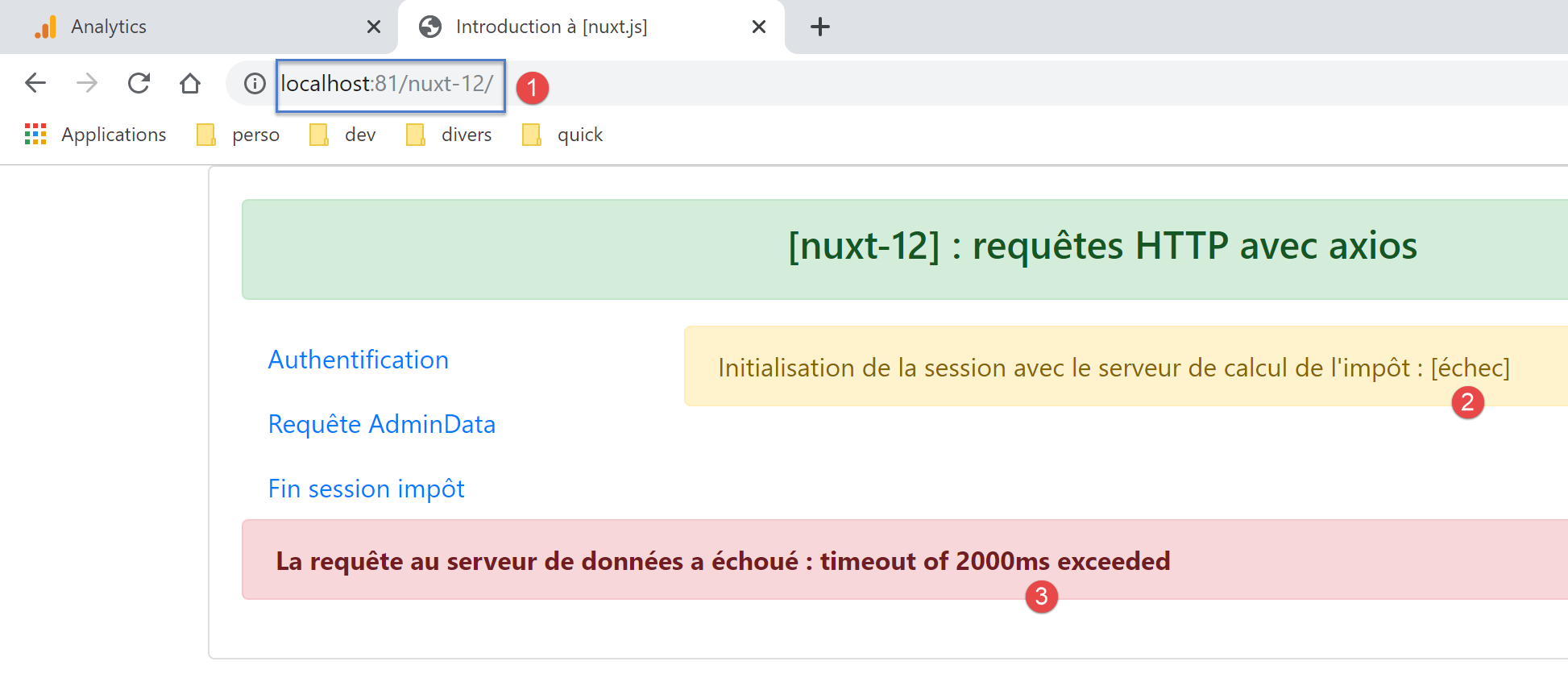This screenshot has height=682, width=1568.
Task: Reload the current page
Action: 139,83
